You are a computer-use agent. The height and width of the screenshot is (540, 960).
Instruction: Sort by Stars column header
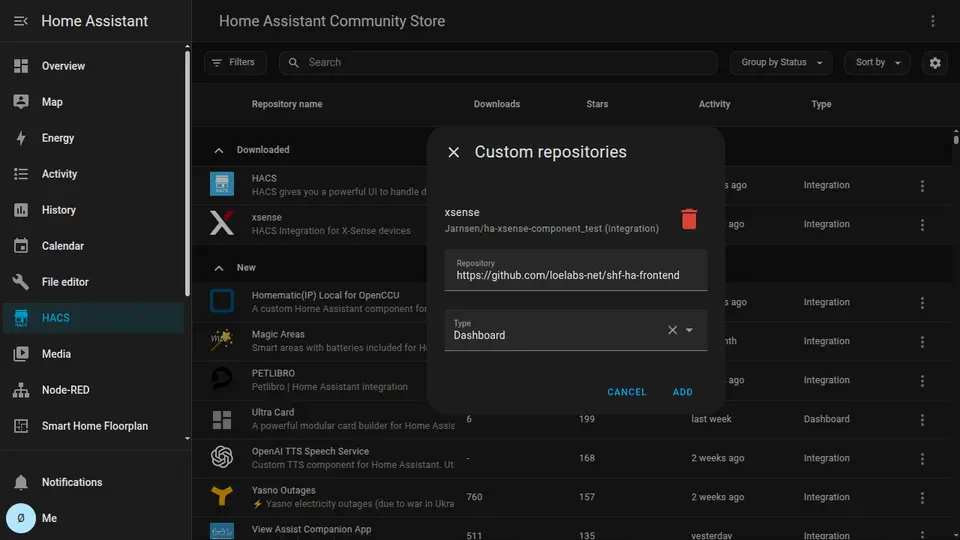[597, 104]
